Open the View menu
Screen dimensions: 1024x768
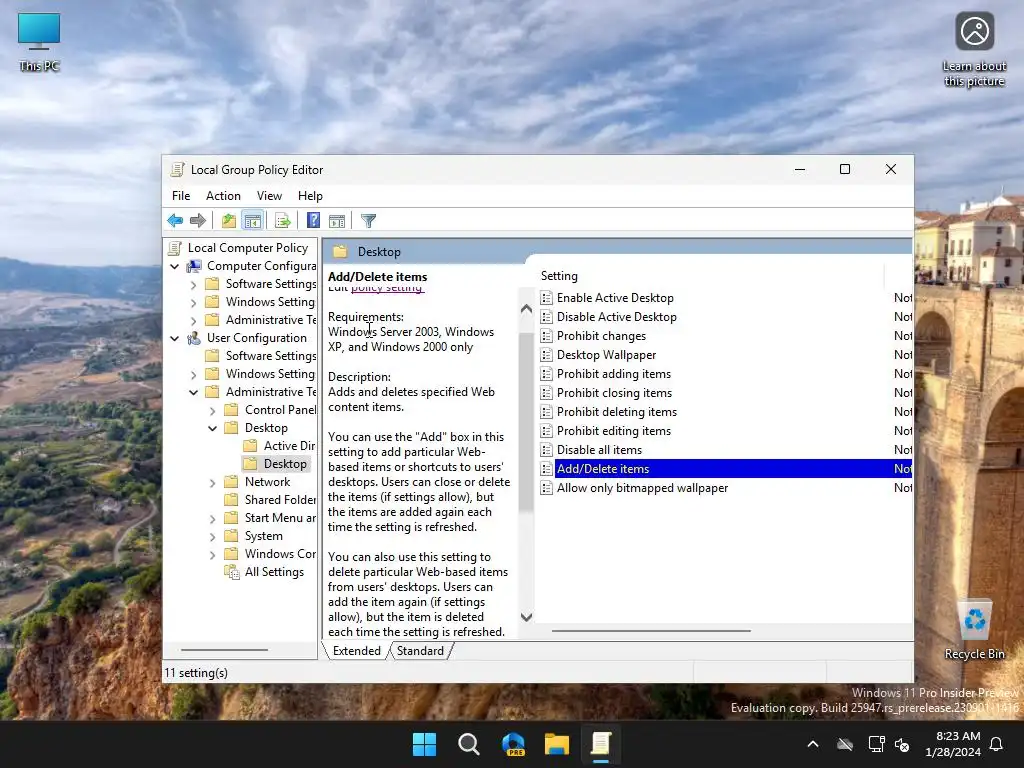click(269, 196)
